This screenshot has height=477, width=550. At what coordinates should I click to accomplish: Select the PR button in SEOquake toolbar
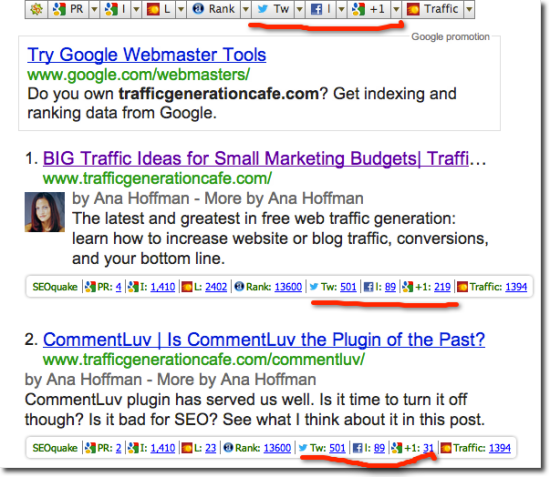[x=68, y=9]
